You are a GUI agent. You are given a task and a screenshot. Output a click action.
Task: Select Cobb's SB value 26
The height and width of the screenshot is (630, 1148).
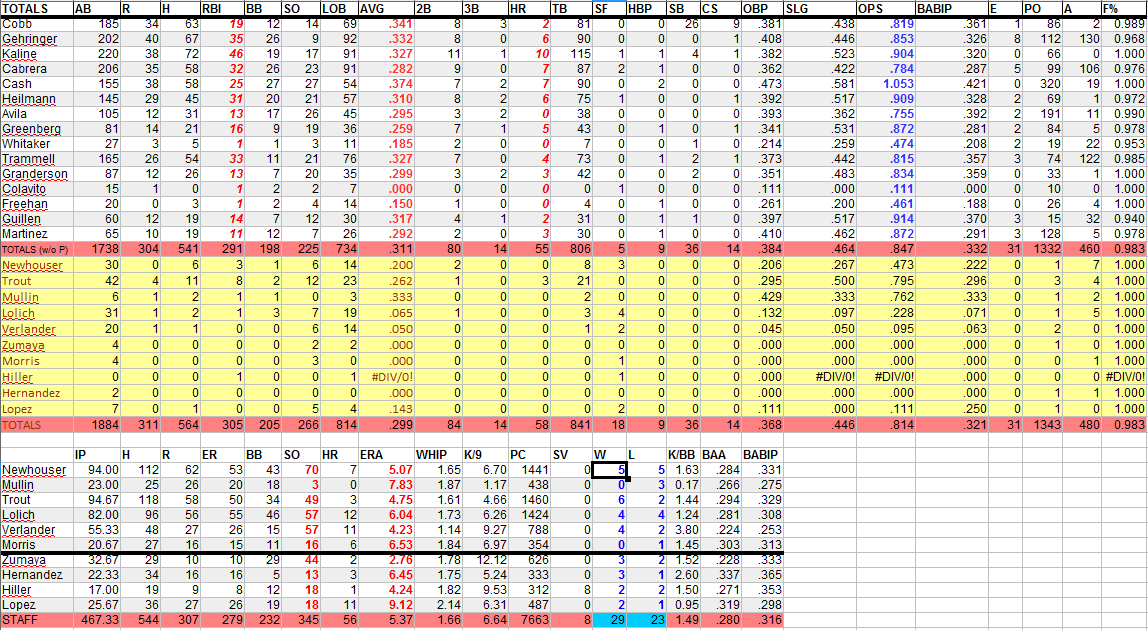coord(682,24)
